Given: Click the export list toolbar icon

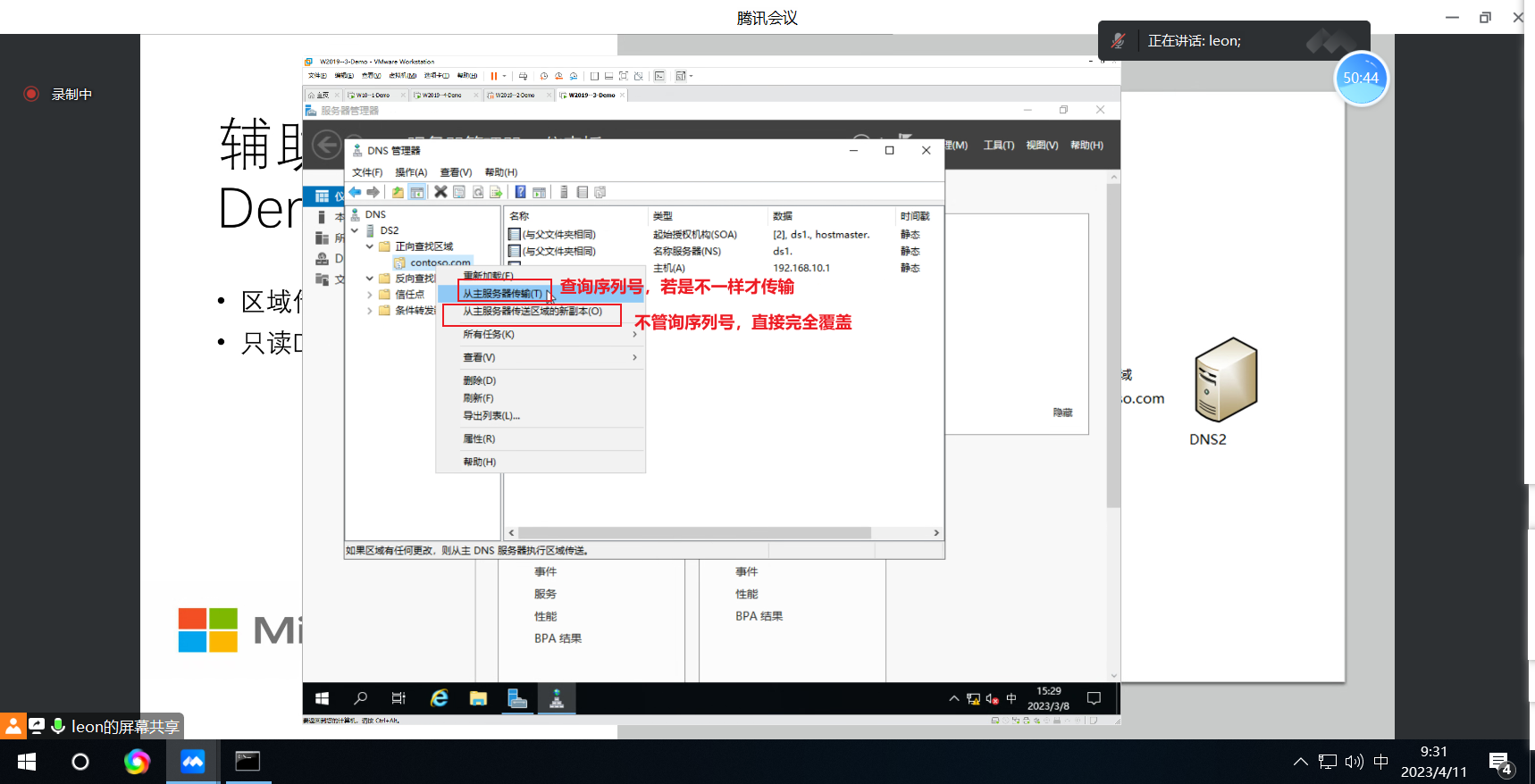Looking at the screenshot, I should (496, 192).
